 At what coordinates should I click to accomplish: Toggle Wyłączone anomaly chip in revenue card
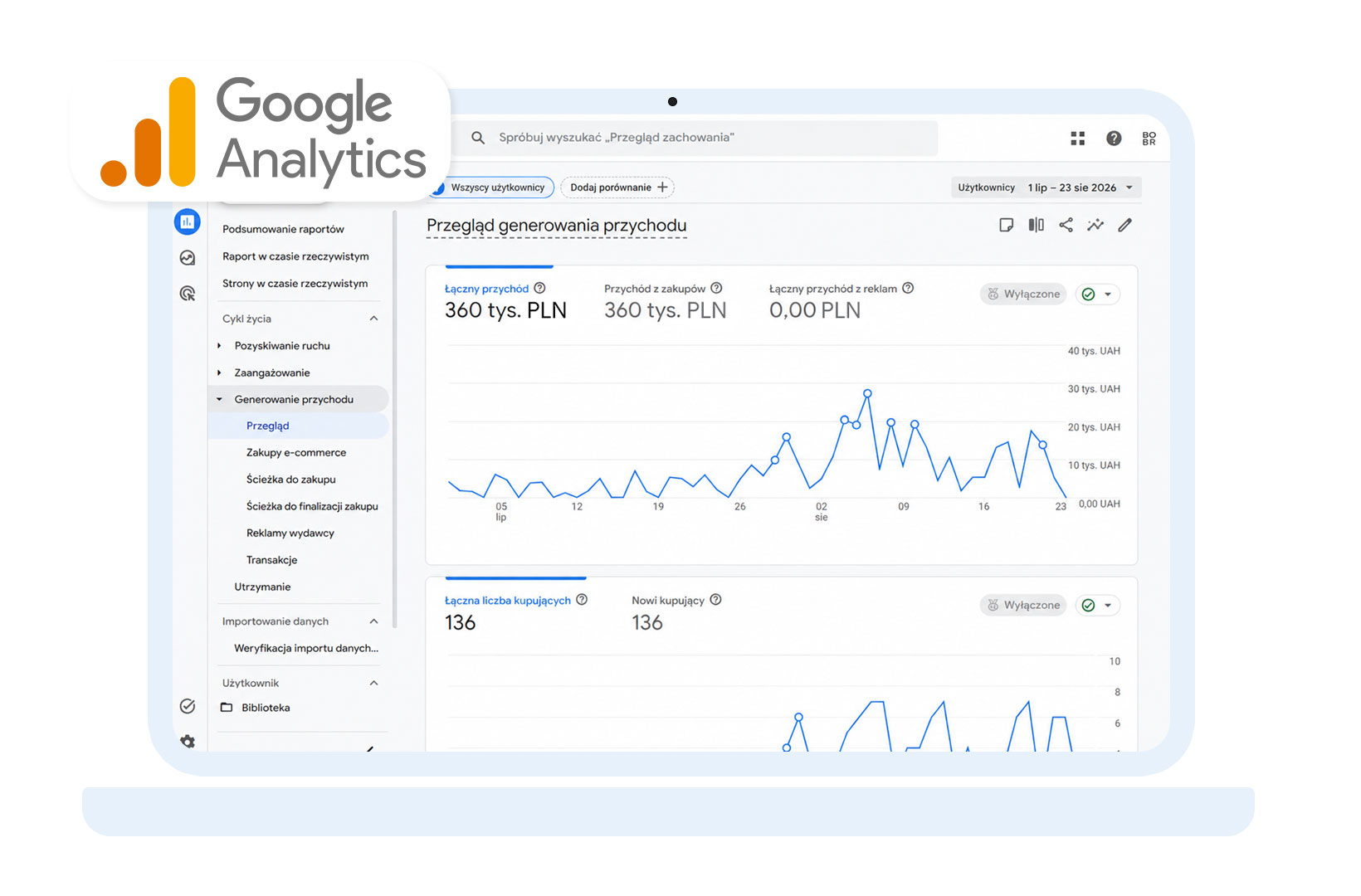pos(1023,294)
